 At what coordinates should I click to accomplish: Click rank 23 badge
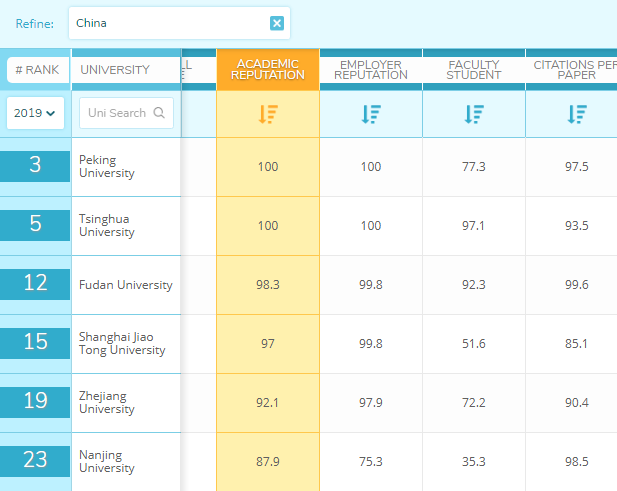tap(35, 461)
